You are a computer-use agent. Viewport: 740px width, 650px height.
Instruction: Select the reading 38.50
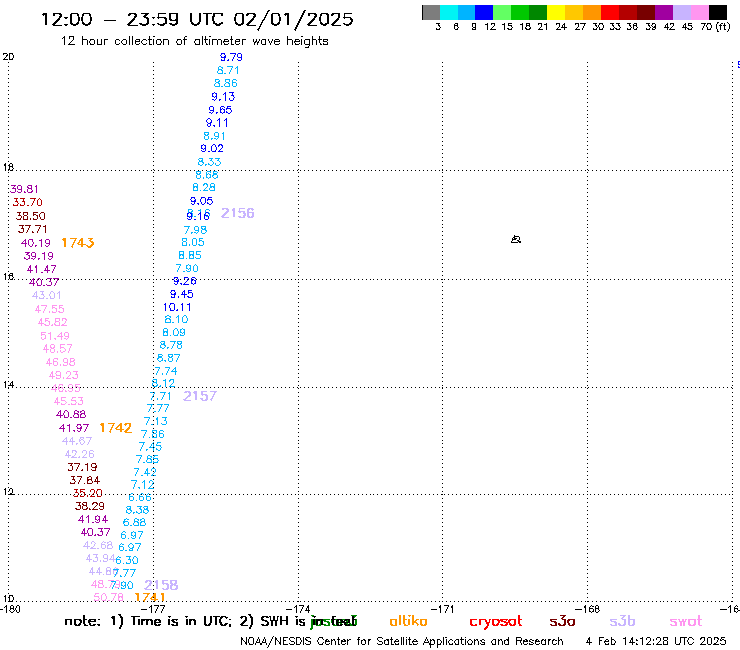click(31, 216)
